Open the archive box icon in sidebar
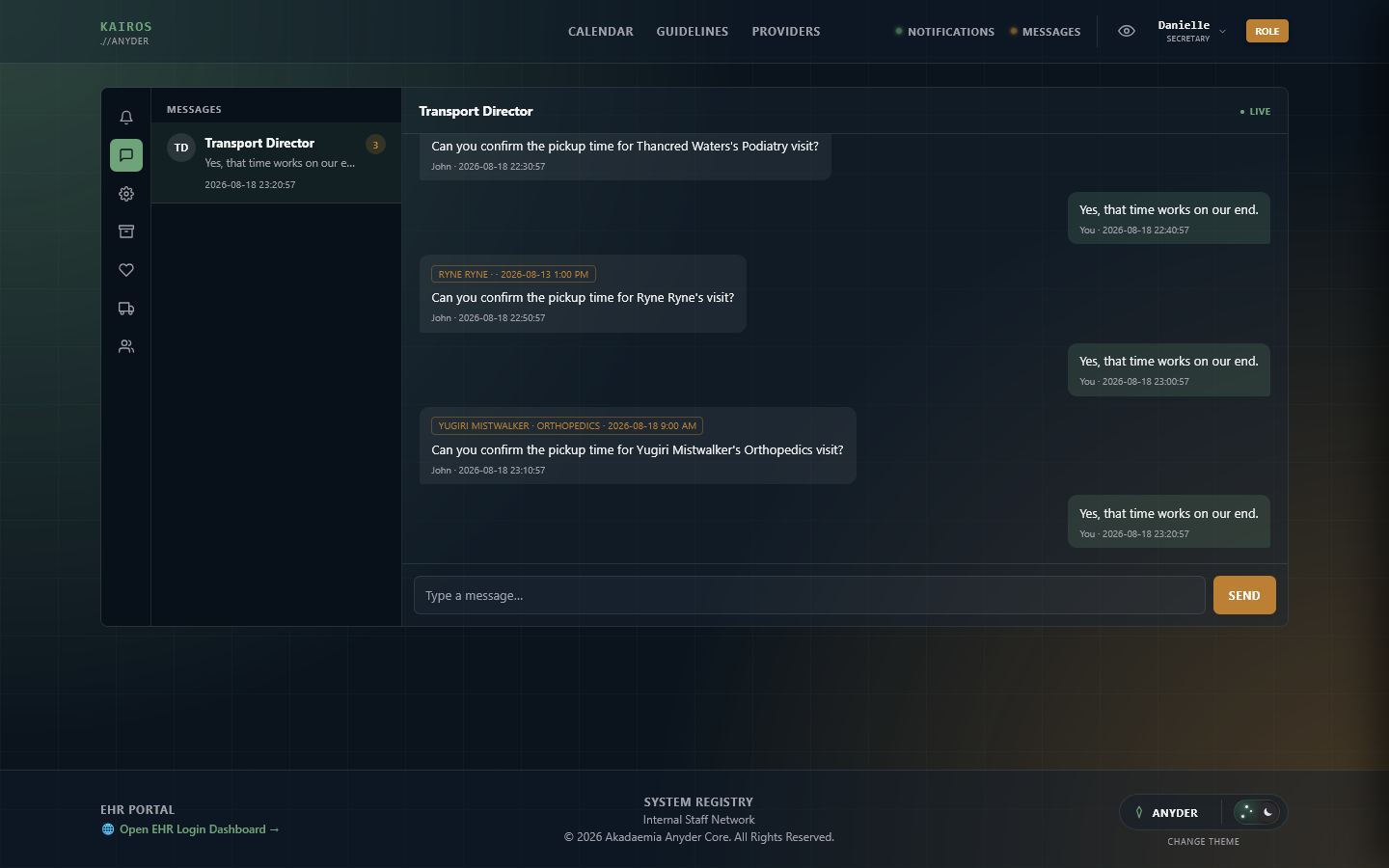 pos(126,231)
